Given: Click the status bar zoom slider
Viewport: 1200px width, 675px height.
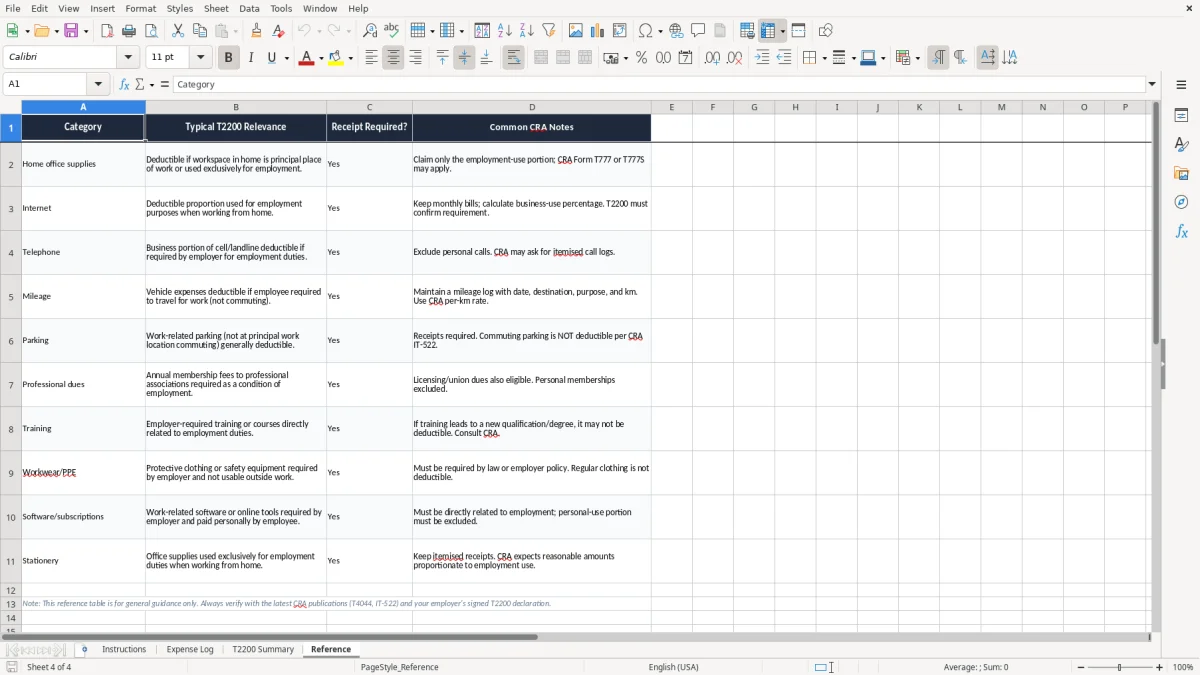Looking at the screenshot, I should pyautogui.click(x=1120, y=667).
